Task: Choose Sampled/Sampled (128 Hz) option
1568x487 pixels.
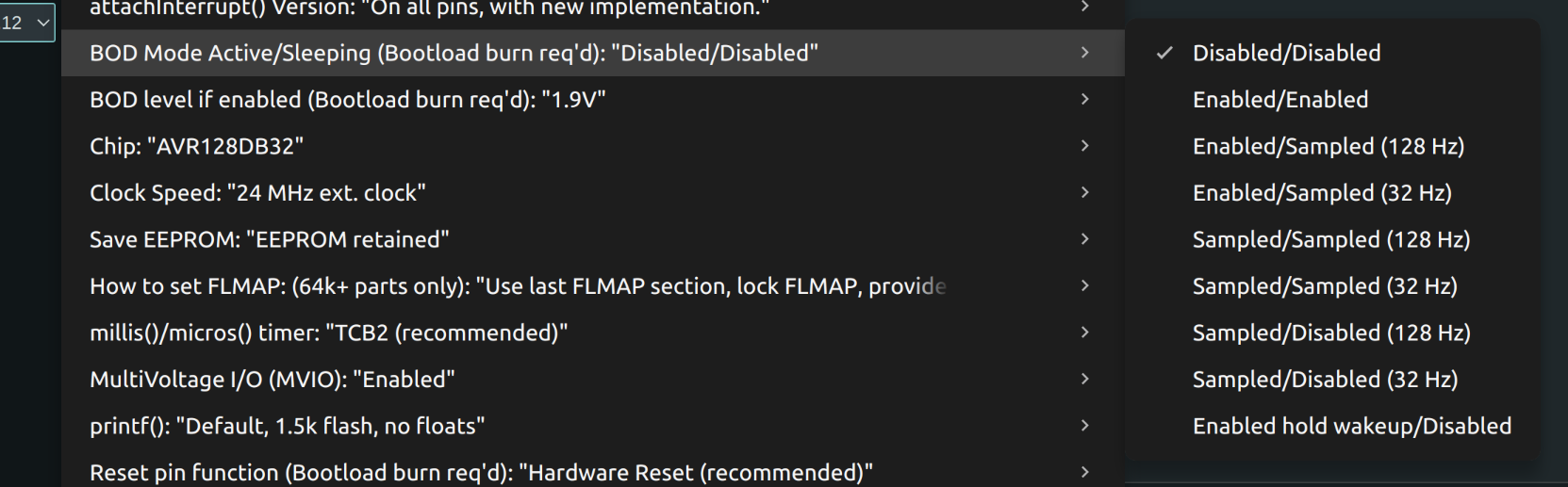Action: [1330, 239]
